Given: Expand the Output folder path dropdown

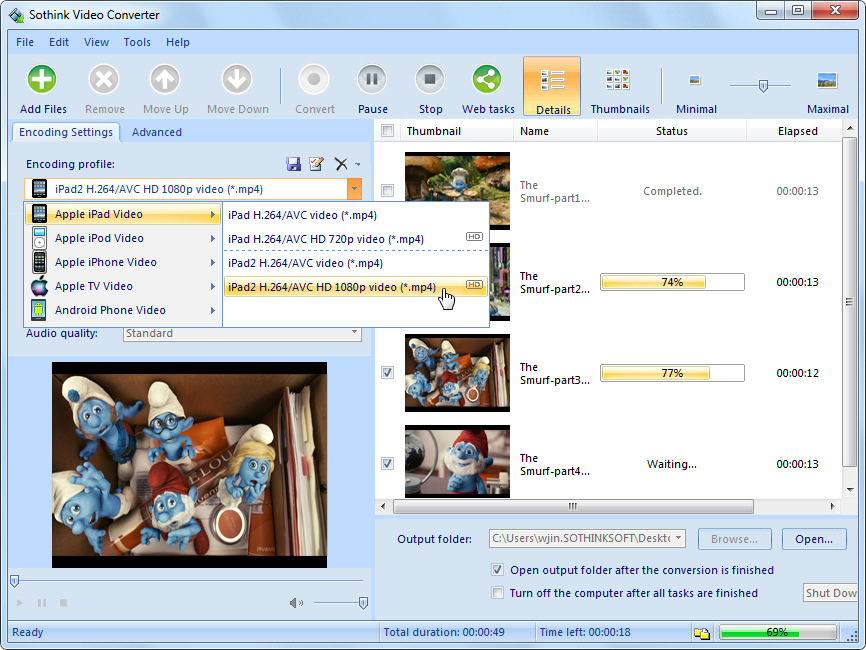Looking at the screenshot, I should [679, 538].
